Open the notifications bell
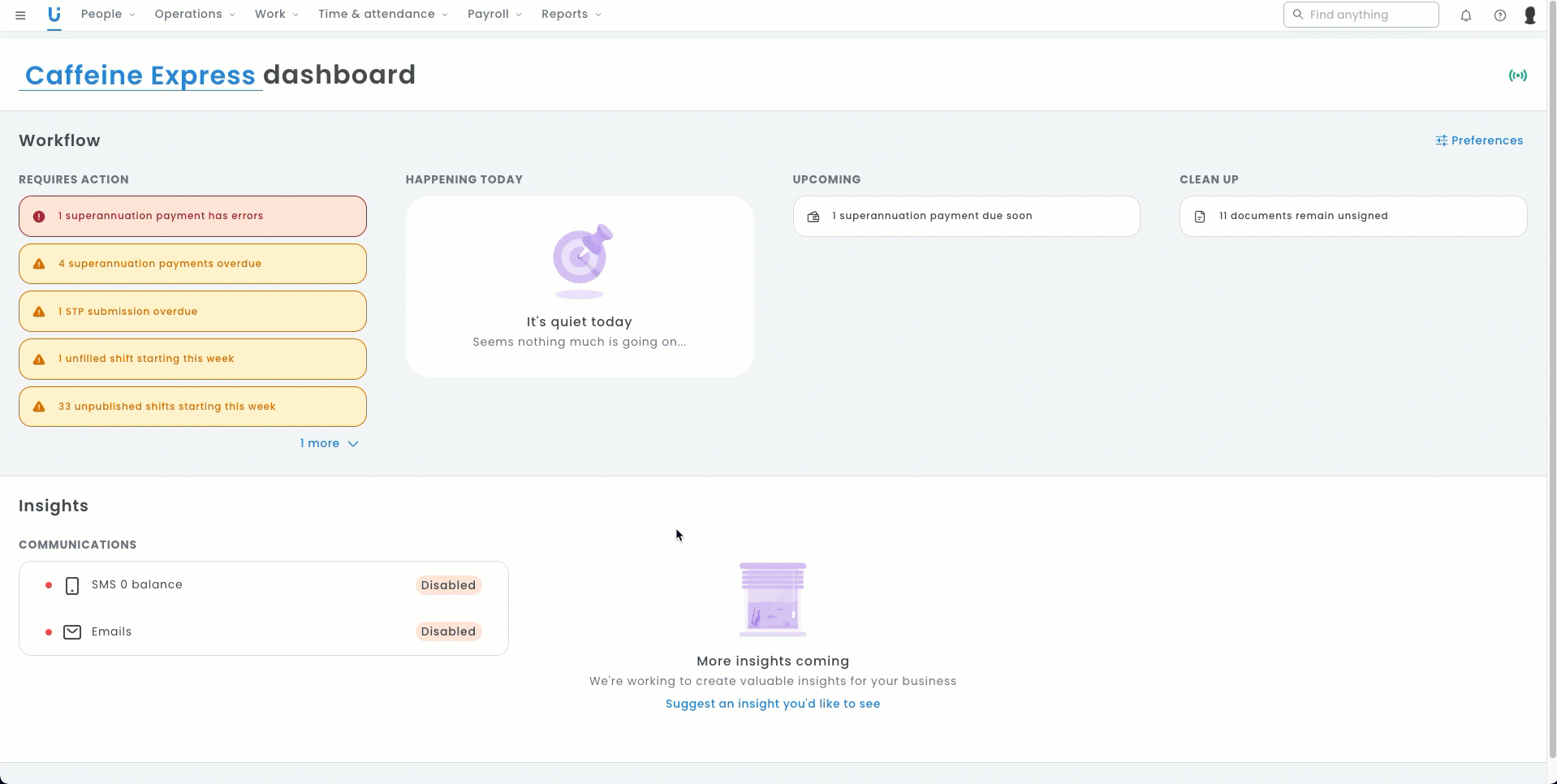Image resolution: width=1557 pixels, height=784 pixels. click(1466, 15)
